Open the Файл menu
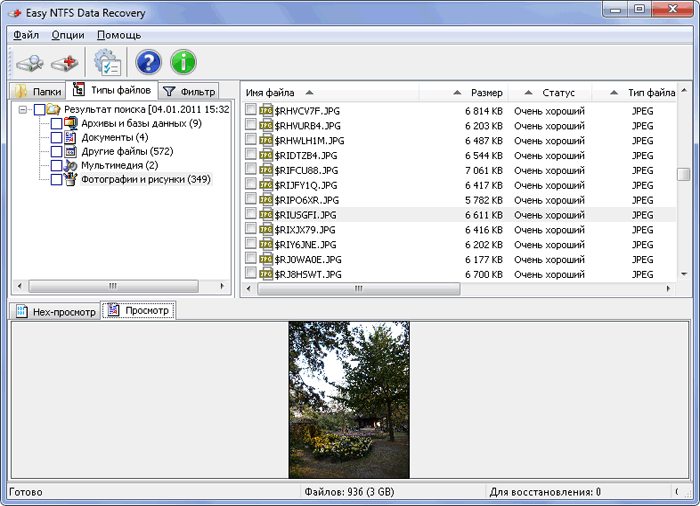Viewport: 700px width, 506px height. tap(26, 34)
